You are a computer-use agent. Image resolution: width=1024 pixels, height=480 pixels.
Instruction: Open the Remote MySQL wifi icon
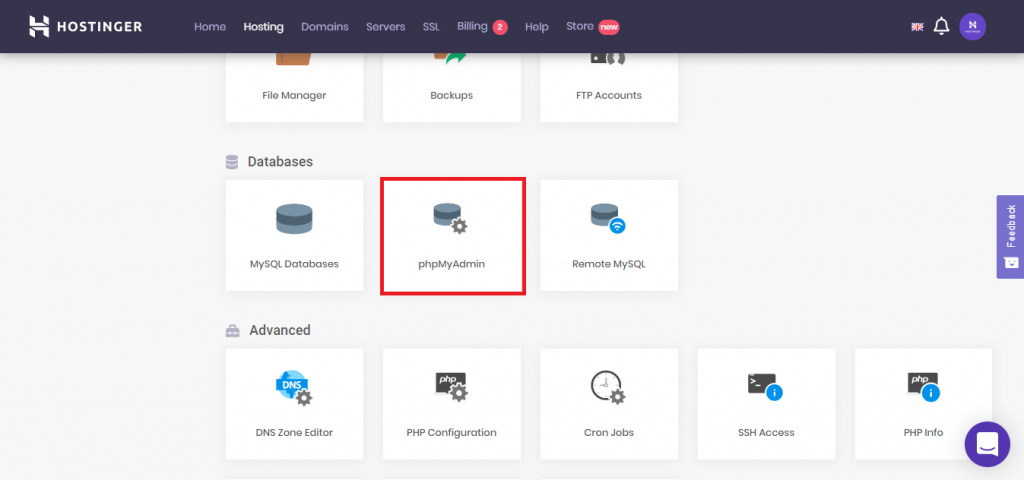point(608,219)
